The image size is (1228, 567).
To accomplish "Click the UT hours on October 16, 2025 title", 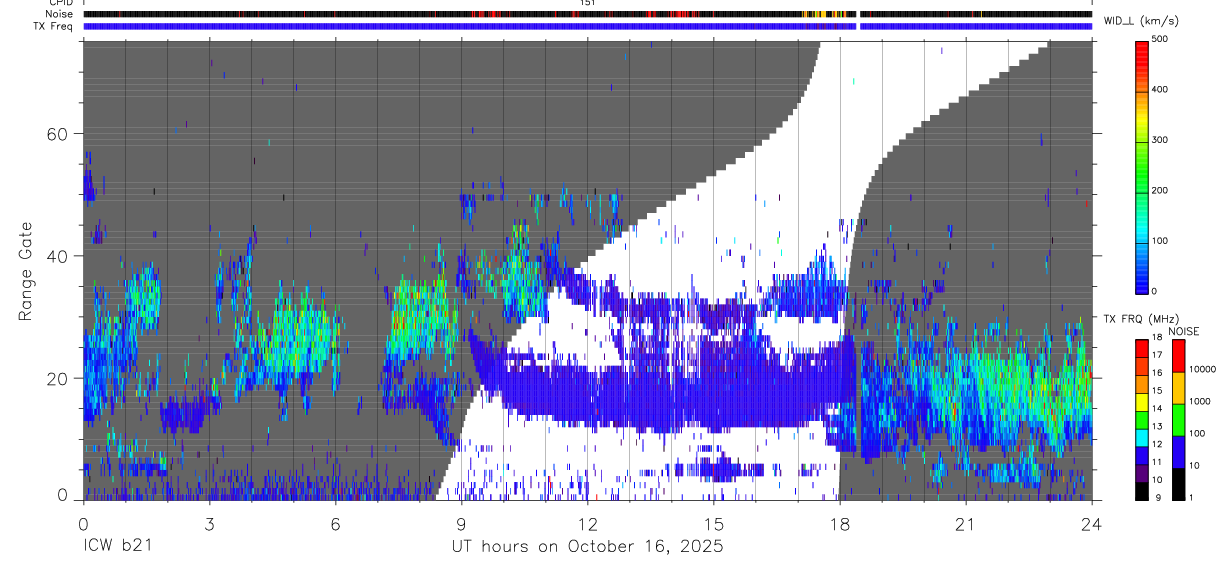I will [x=588, y=546].
